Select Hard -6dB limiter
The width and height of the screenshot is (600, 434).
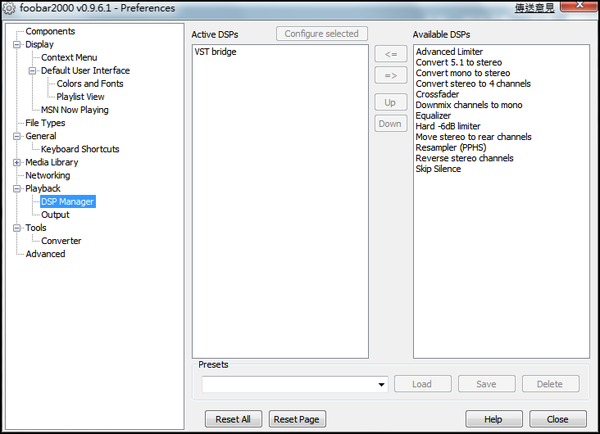point(448,126)
